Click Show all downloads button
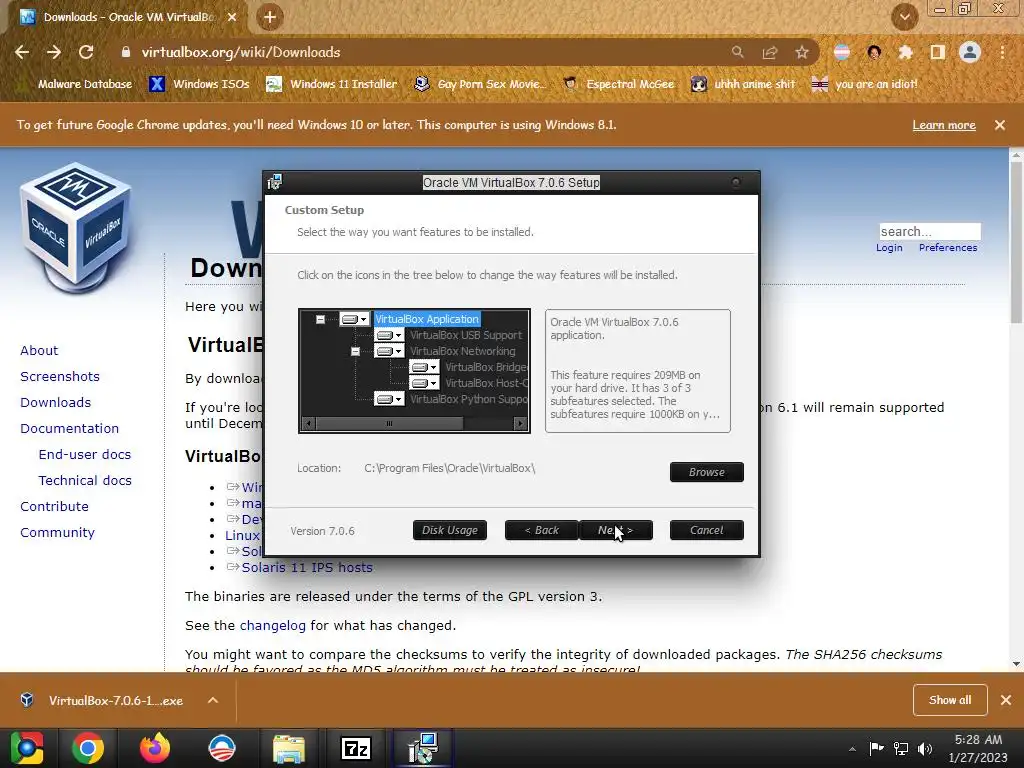Image resolution: width=1024 pixels, height=768 pixels. pyautogui.click(x=950, y=700)
